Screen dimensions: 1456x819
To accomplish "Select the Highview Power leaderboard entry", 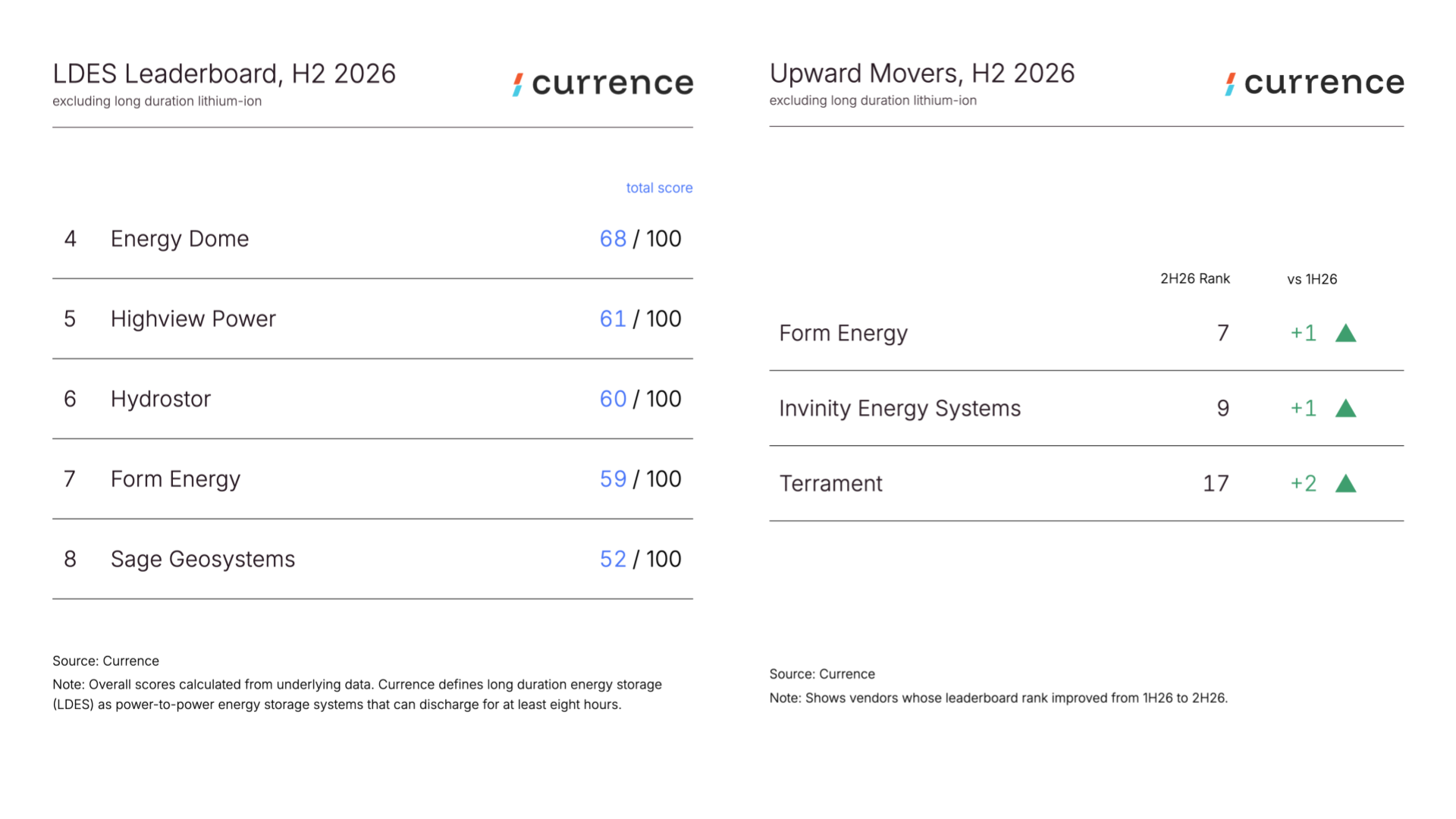I will coord(372,318).
